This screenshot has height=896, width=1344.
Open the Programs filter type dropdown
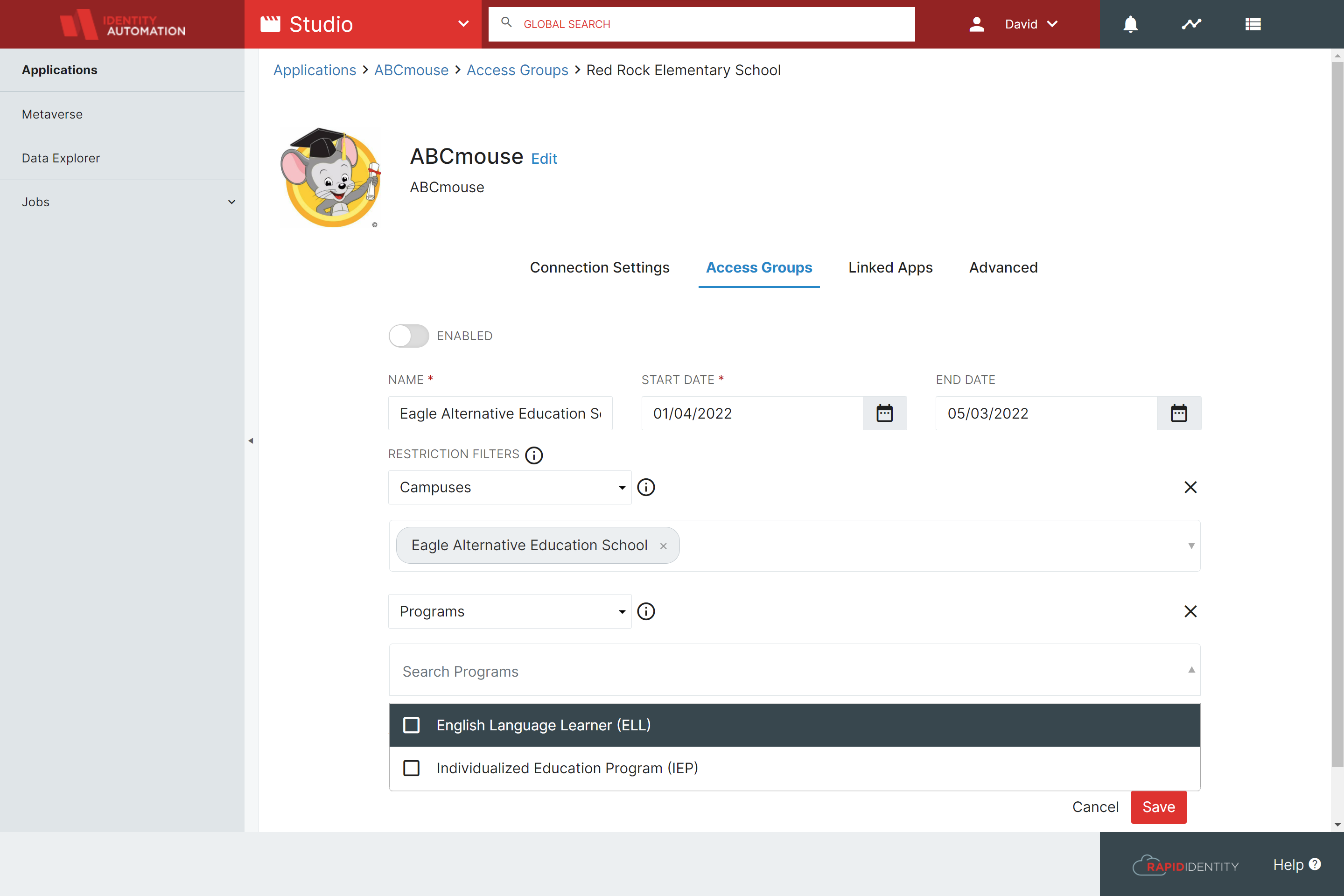coord(510,611)
